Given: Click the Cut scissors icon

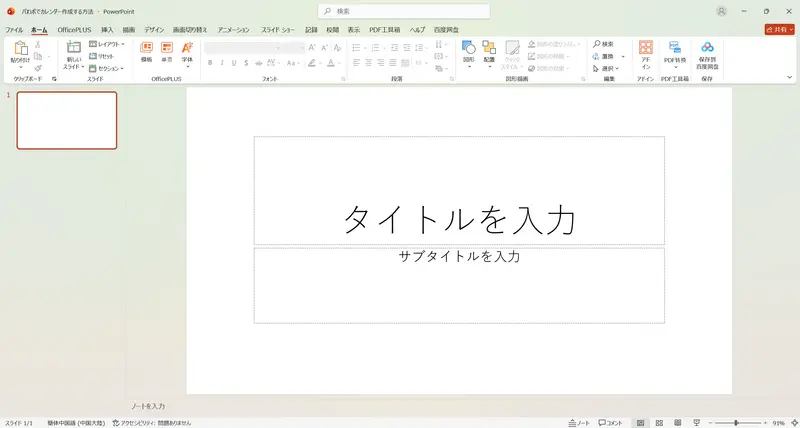Looking at the screenshot, I should click(38, 44).
